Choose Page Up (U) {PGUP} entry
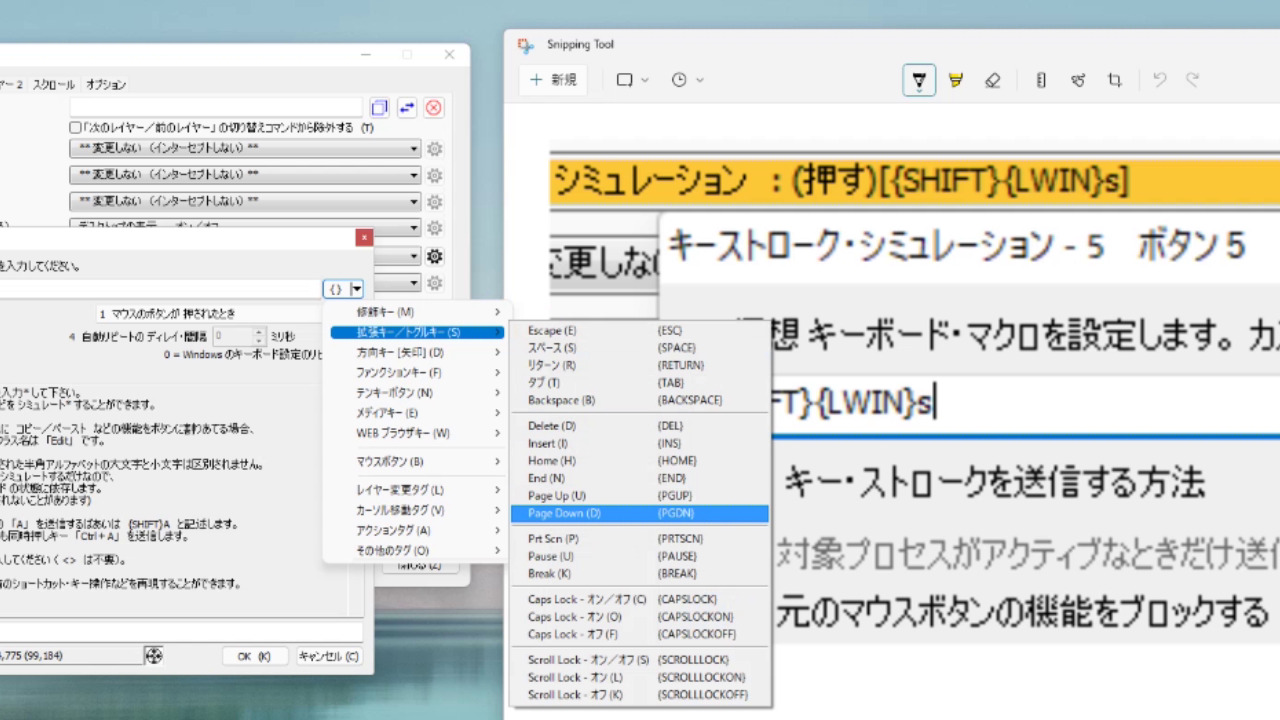 (x=640, y=496)
